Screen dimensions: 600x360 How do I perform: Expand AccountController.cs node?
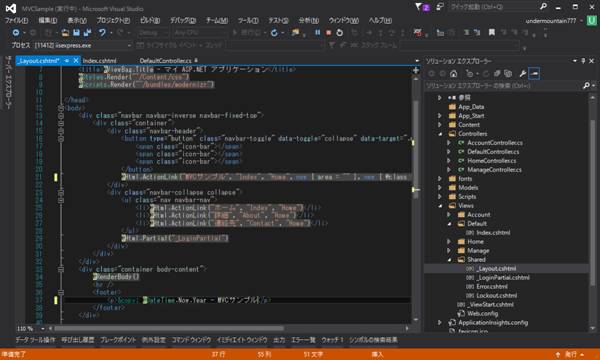449,143
